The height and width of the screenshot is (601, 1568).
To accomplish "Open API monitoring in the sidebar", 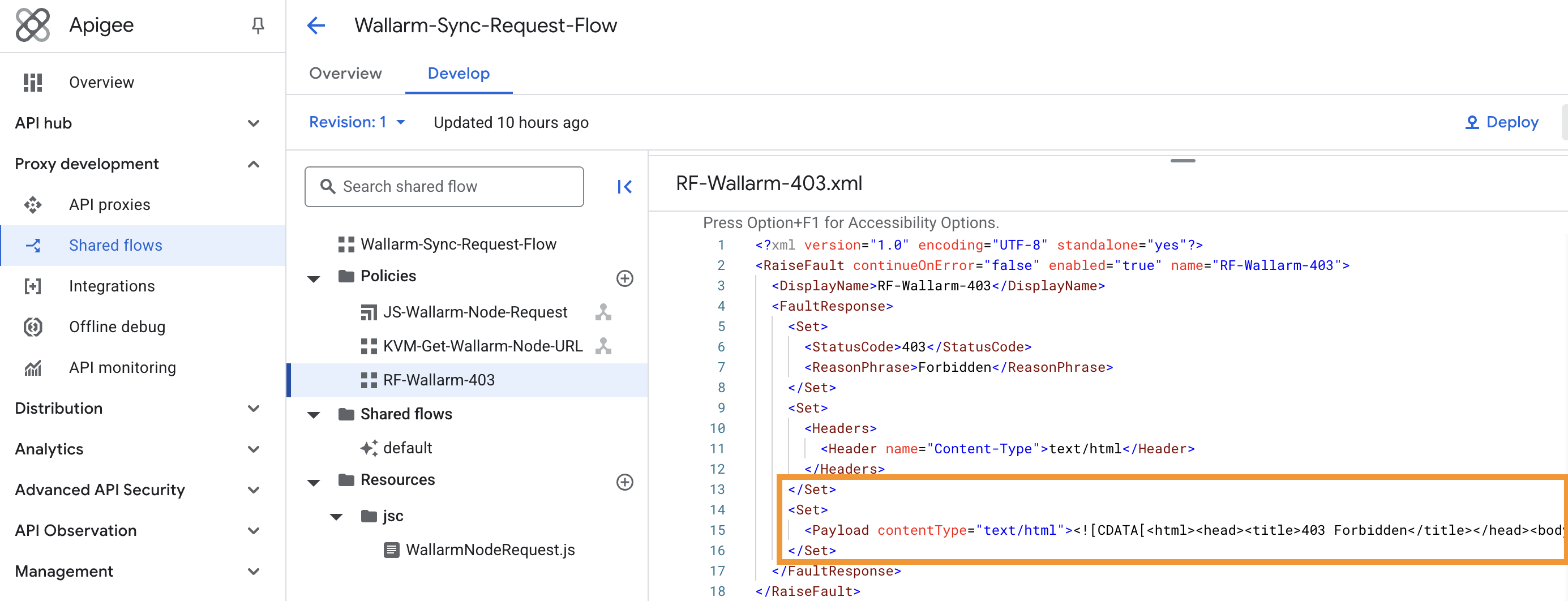I will click(122, 367).
